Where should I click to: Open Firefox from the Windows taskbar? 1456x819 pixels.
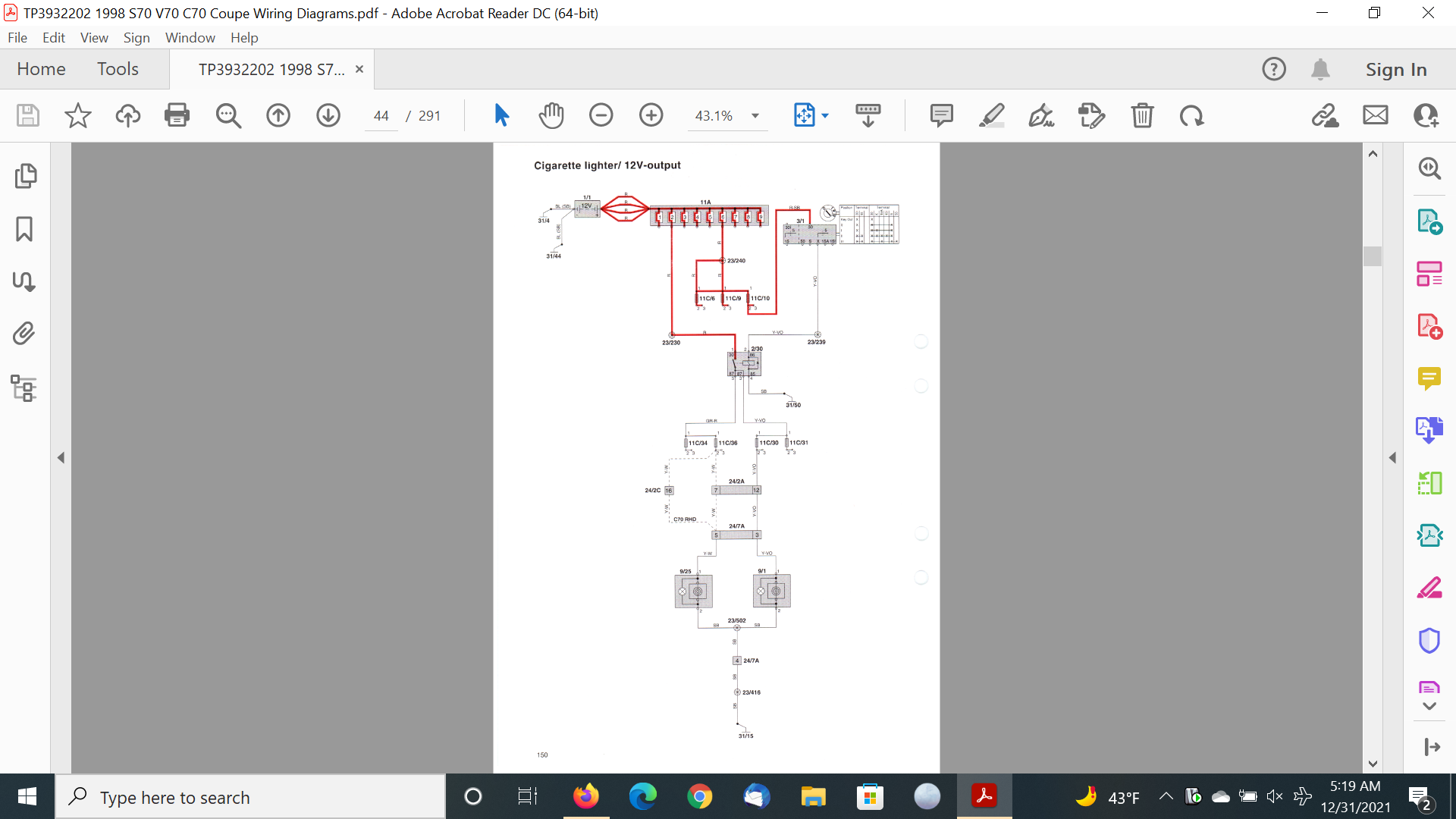pos(585,797)
